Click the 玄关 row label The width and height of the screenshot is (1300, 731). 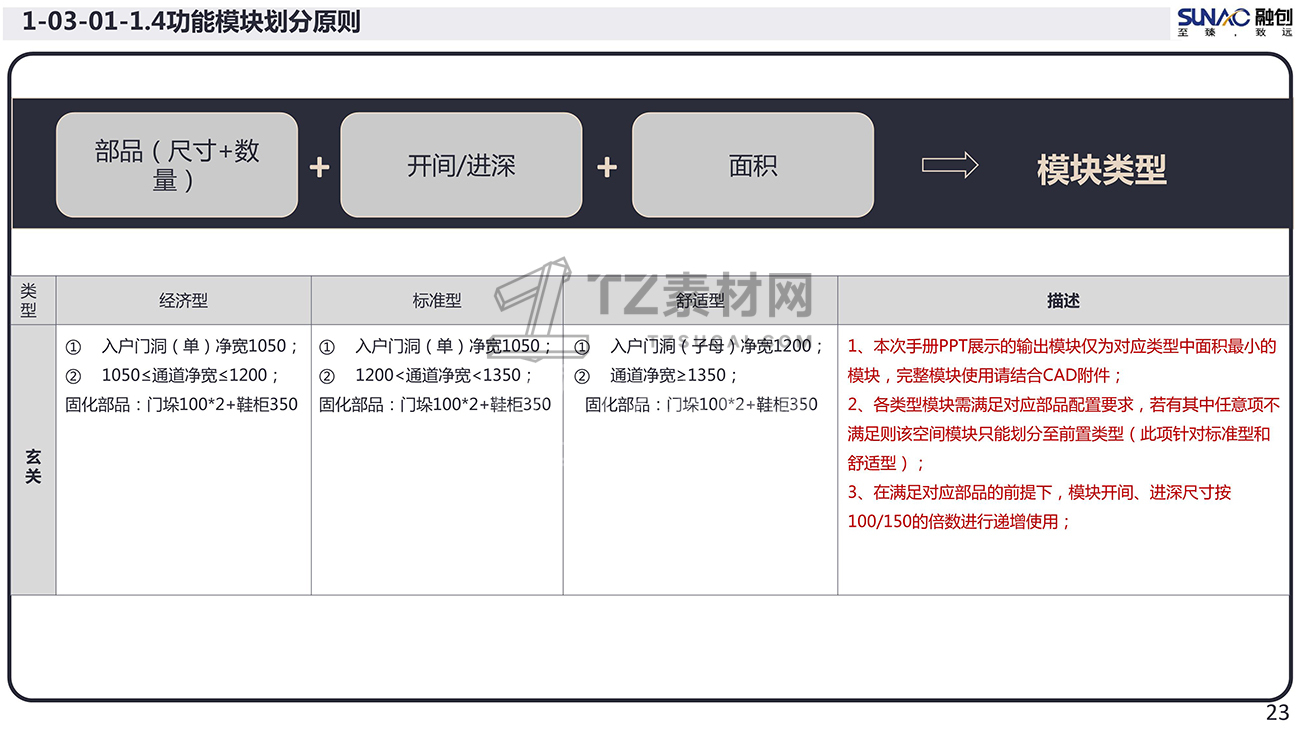[33, 460]
